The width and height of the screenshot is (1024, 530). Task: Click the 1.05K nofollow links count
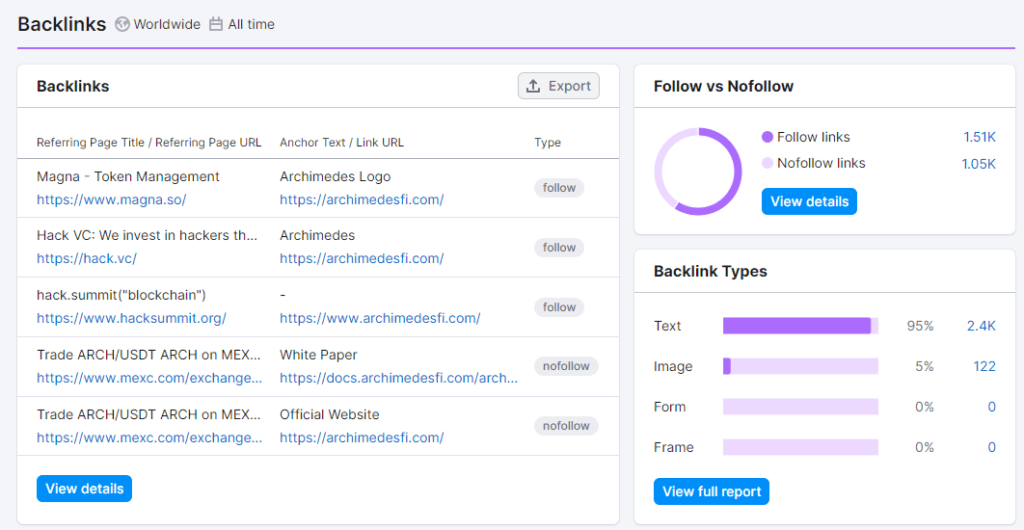(x=978, y=163)
